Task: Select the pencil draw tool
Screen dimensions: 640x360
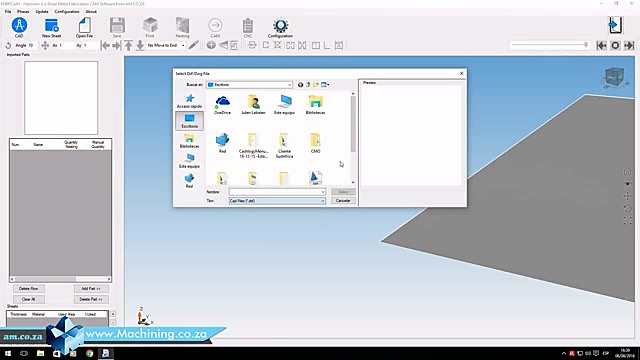Action: [193, 45]
